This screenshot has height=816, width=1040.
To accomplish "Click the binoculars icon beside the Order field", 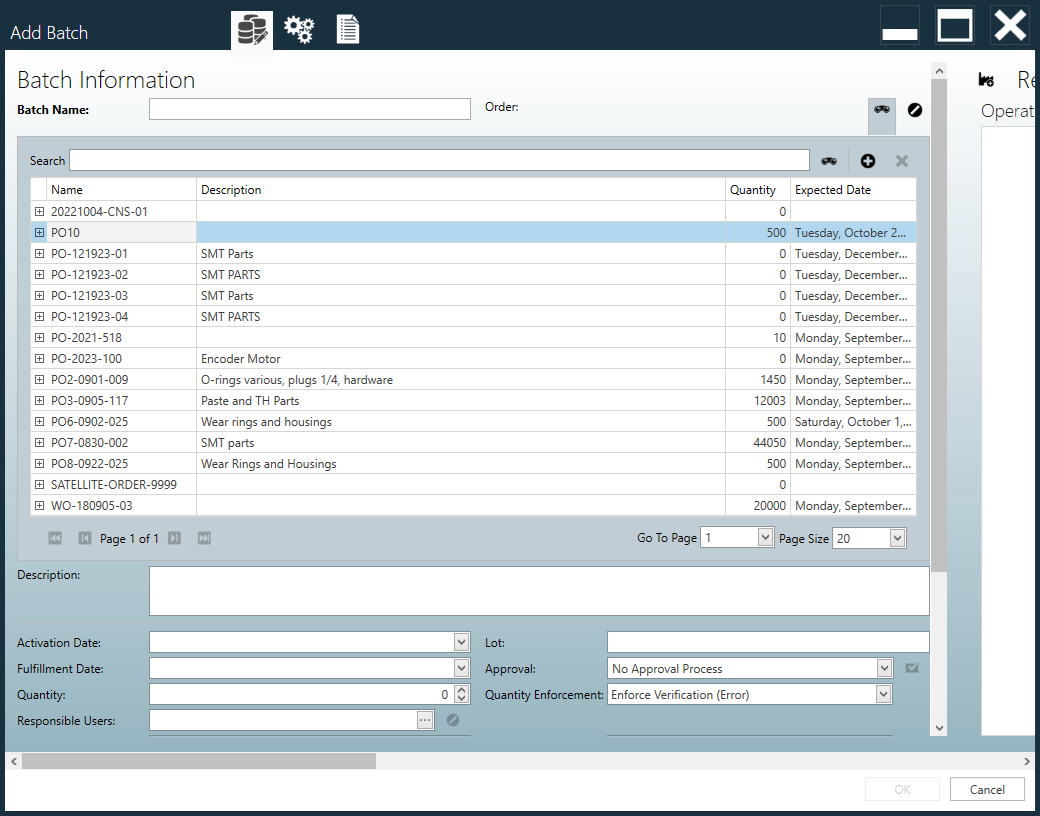I will point(881,110).
